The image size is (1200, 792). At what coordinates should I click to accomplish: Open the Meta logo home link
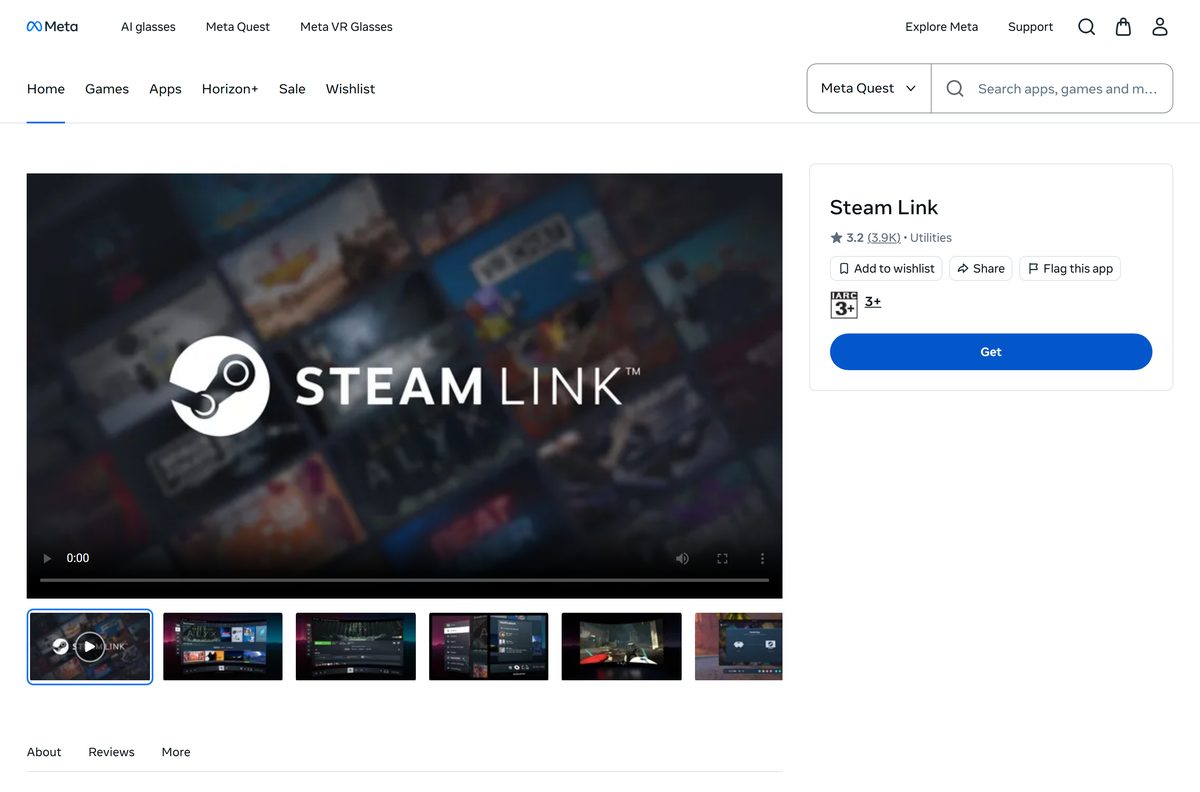pos(52,27)
